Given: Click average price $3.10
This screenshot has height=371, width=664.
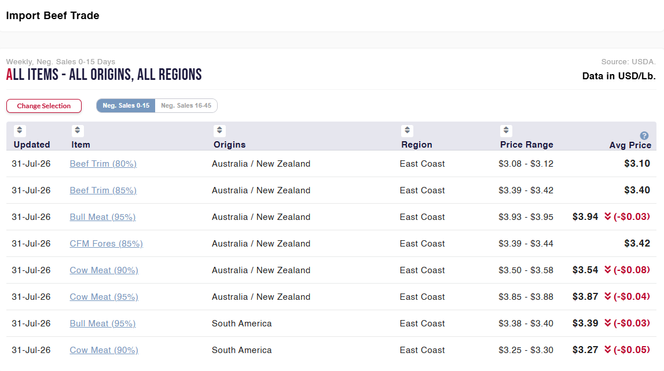Looking at the screenshot, I should (x=637, y=163).
